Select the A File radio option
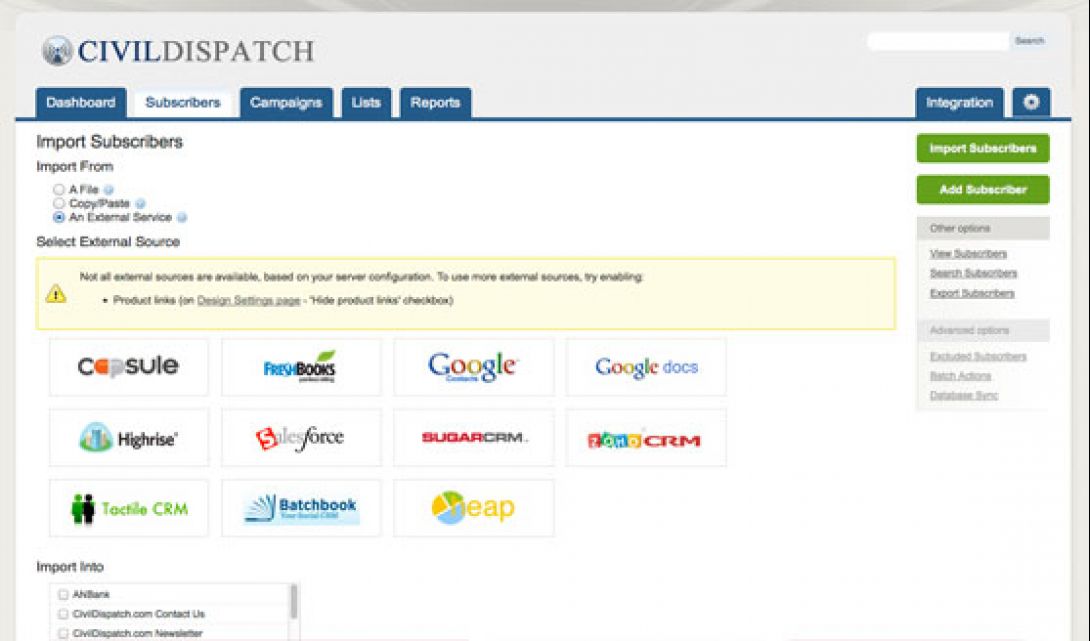This screenshot has height=641, width=1090. 59,189
